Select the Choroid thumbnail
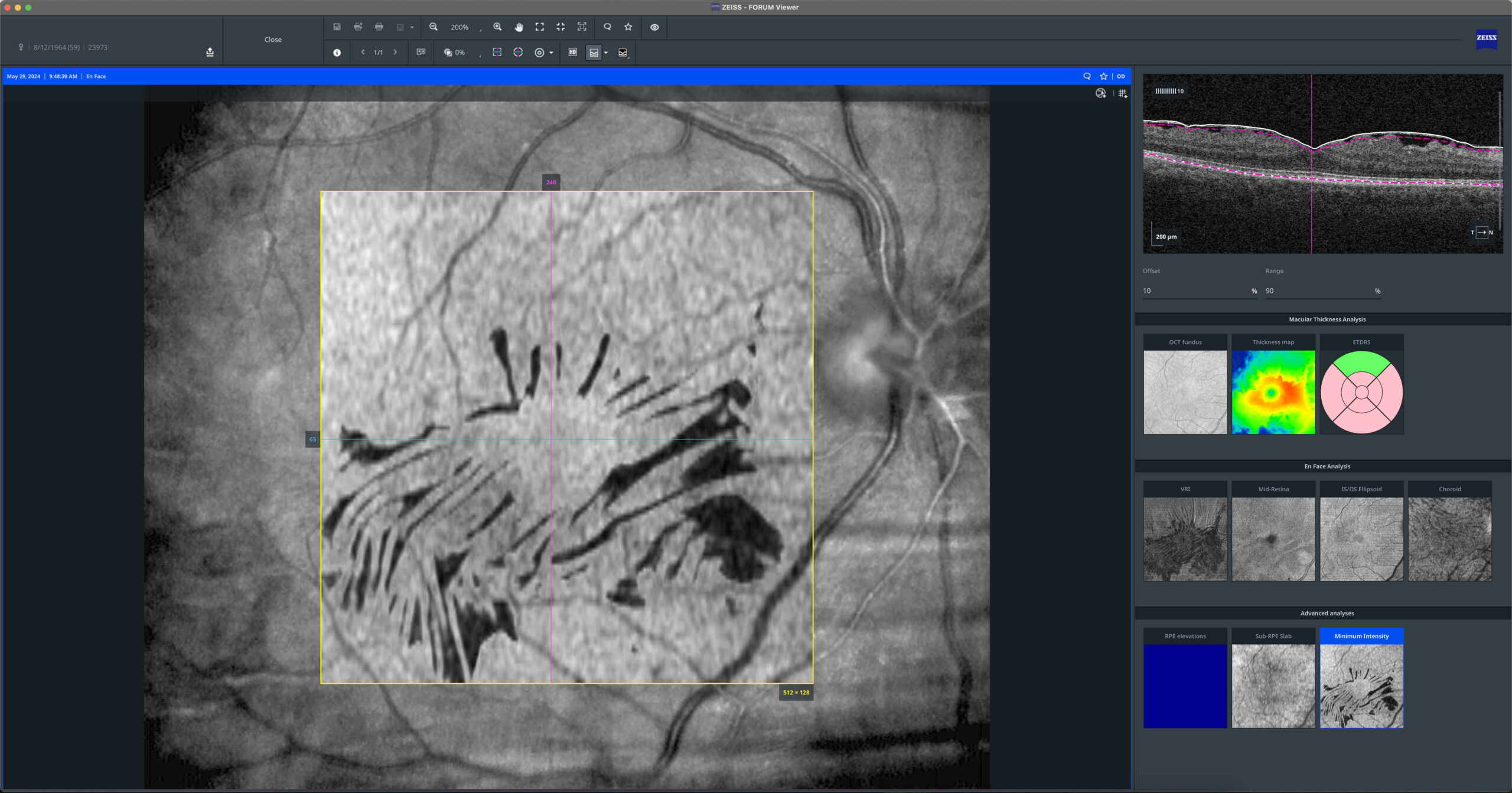Image resolution: width=1512 pixels, height=793 pixels. pyautogui.click(x=1449, y=531)
